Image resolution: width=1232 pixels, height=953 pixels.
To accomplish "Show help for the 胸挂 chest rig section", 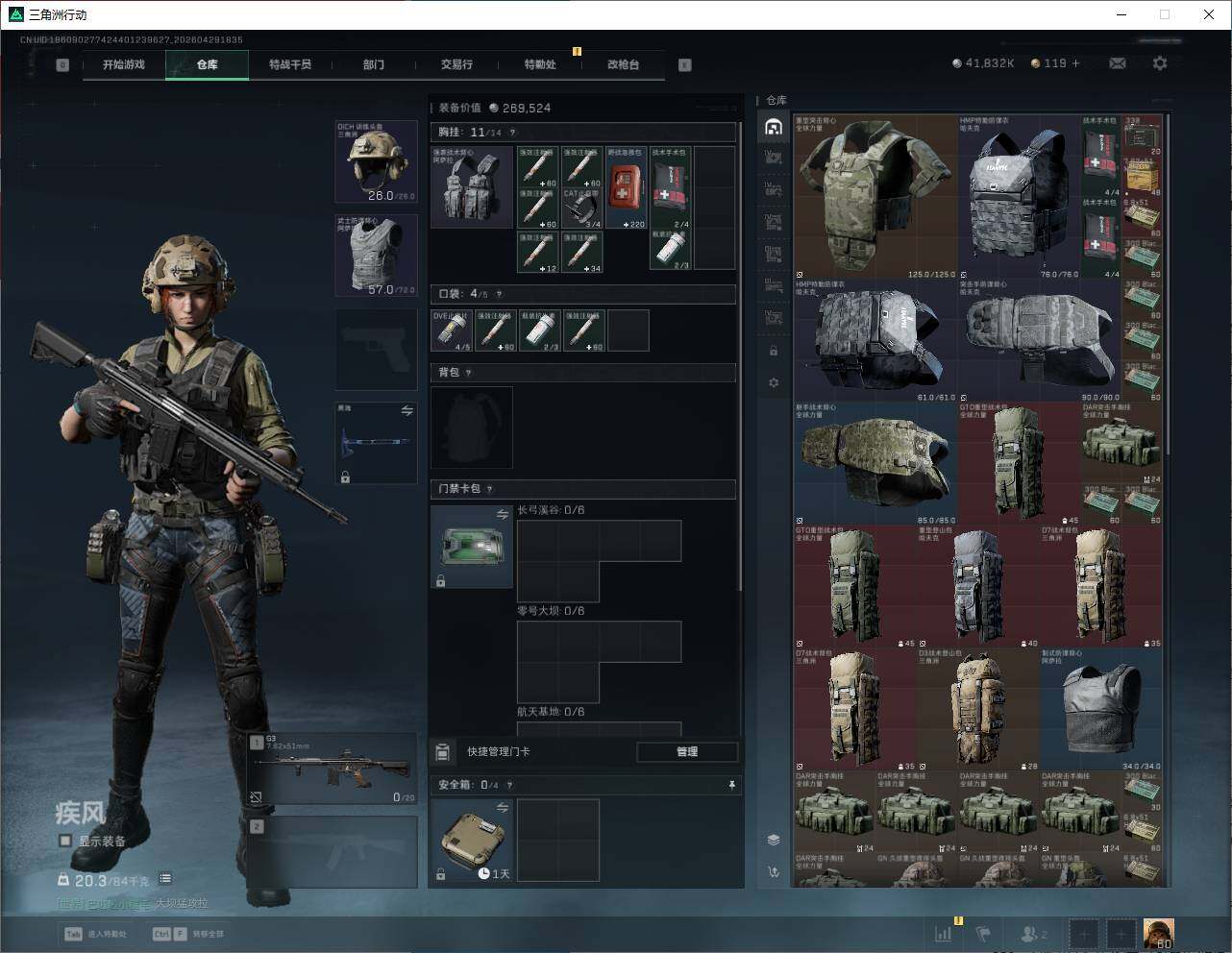I will click(512, 133).
